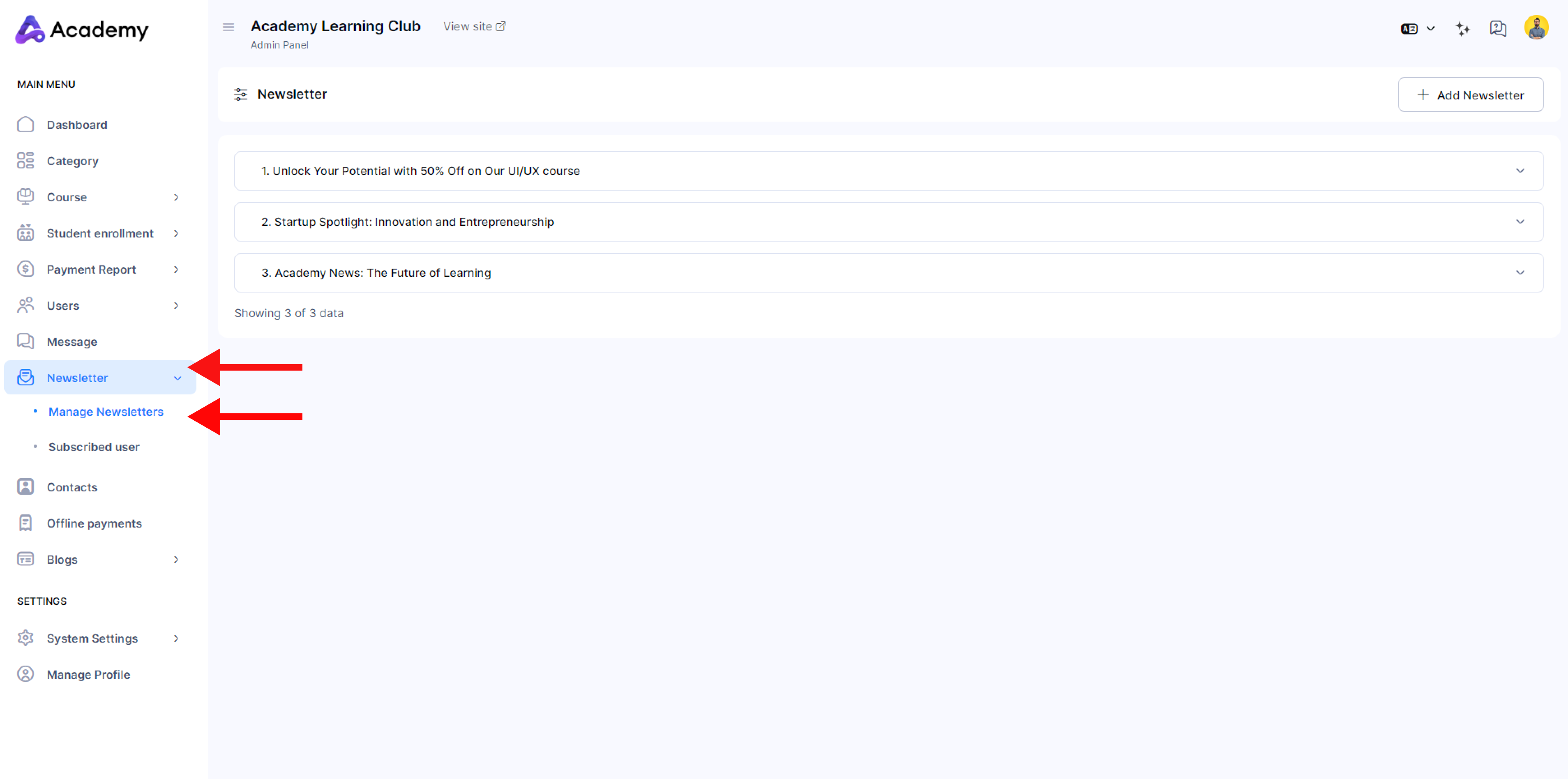1568x779 pixels.
Task: Expand the System Settings submenu
Action: [176, 638]
